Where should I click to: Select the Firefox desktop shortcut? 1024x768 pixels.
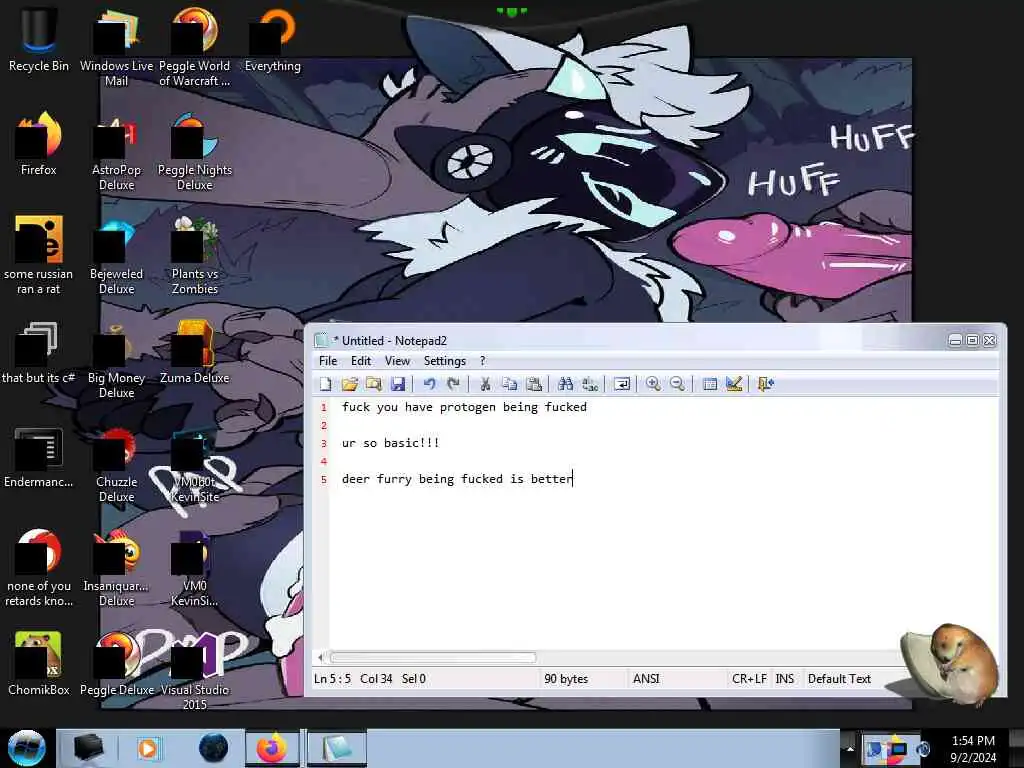[x=39, y=144]
